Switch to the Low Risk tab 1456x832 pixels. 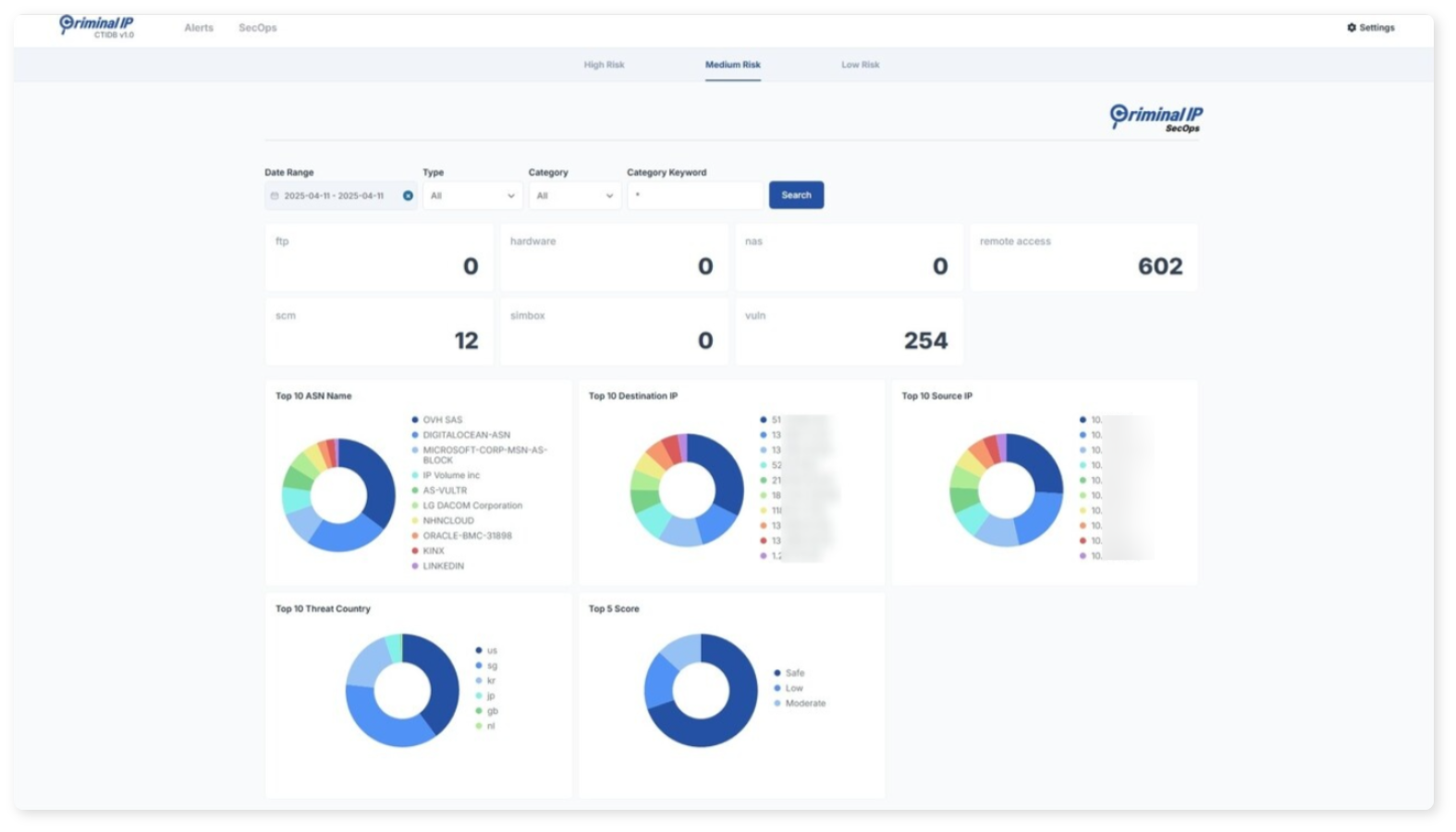(860, 65)
